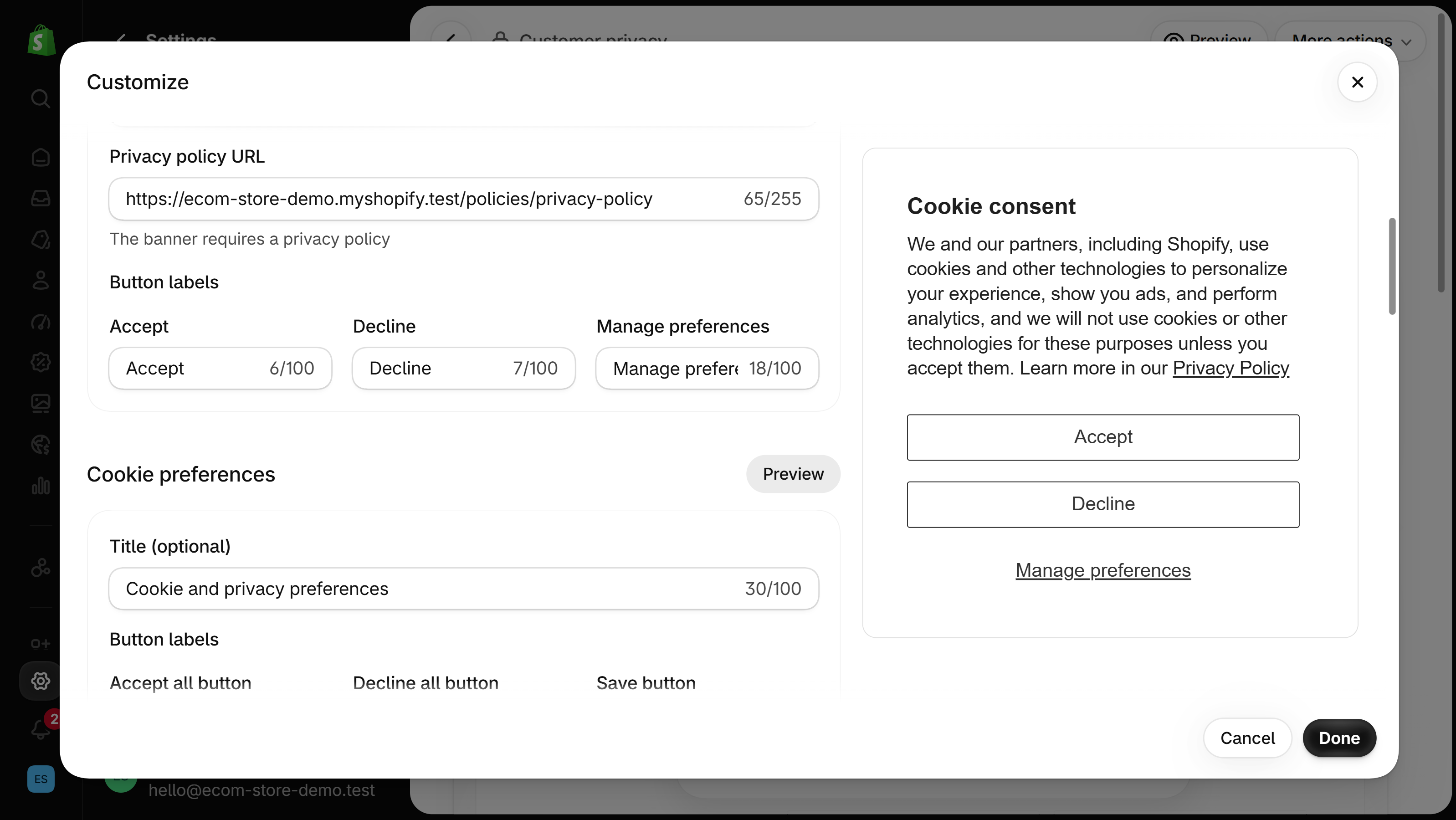Edit the Manage preferences label field
The height and width of the screenshot is (820, 1456).
coord(707,369)
